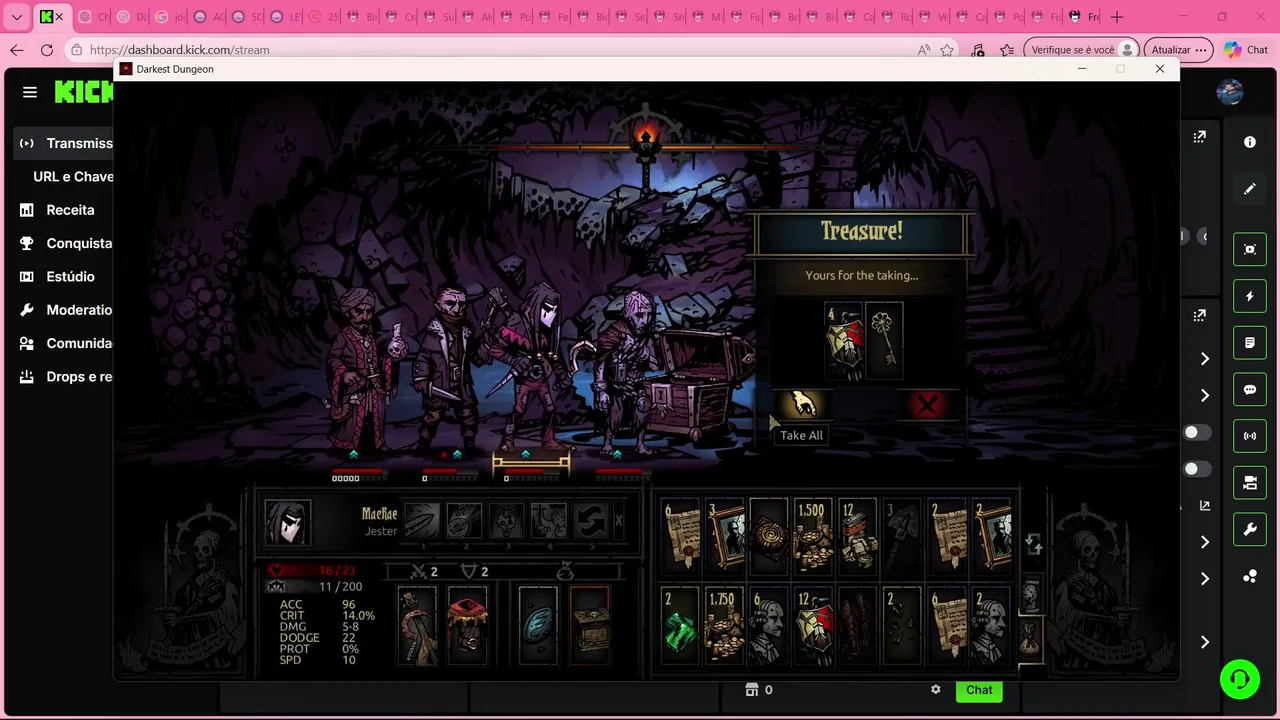Select Jester skill slot 1
Screen dimensions: 1280x720
(x=422, y=521)
